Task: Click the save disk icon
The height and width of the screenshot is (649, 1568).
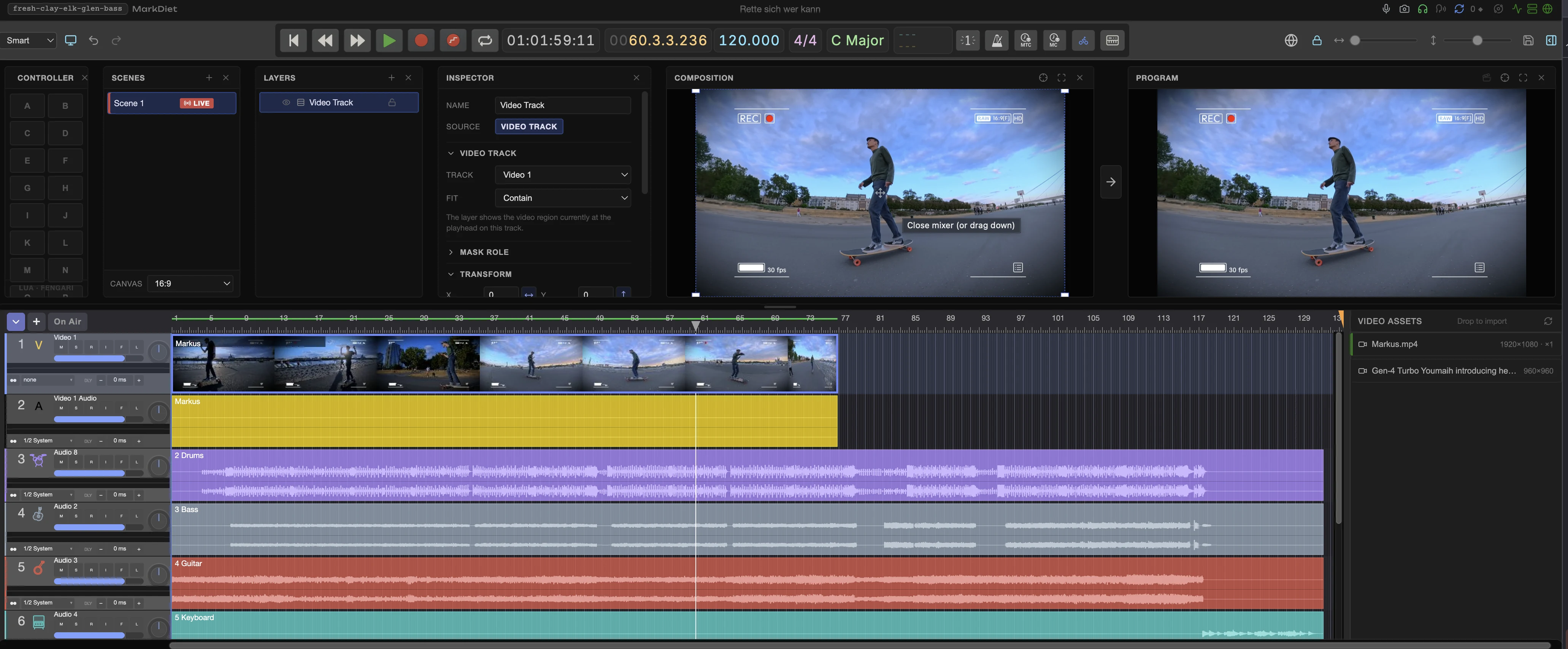Action: point(1528,40)
